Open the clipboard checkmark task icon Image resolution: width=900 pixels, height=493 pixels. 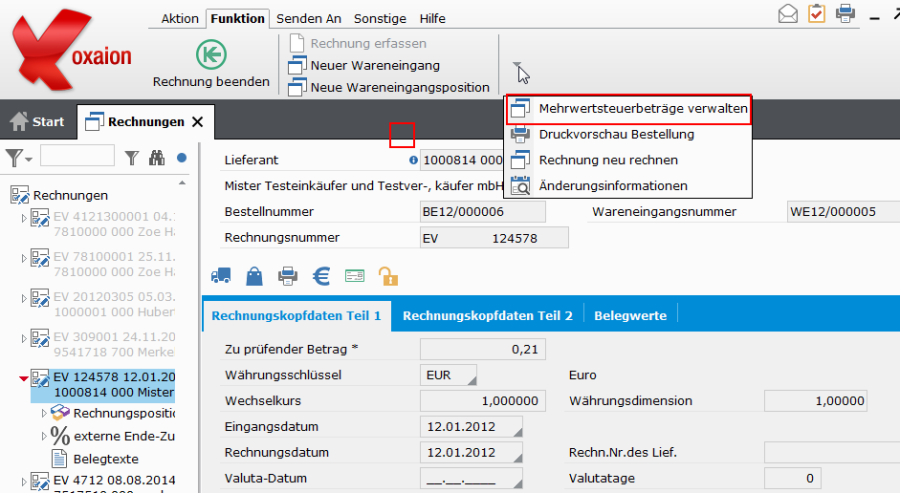coord(816,13)
